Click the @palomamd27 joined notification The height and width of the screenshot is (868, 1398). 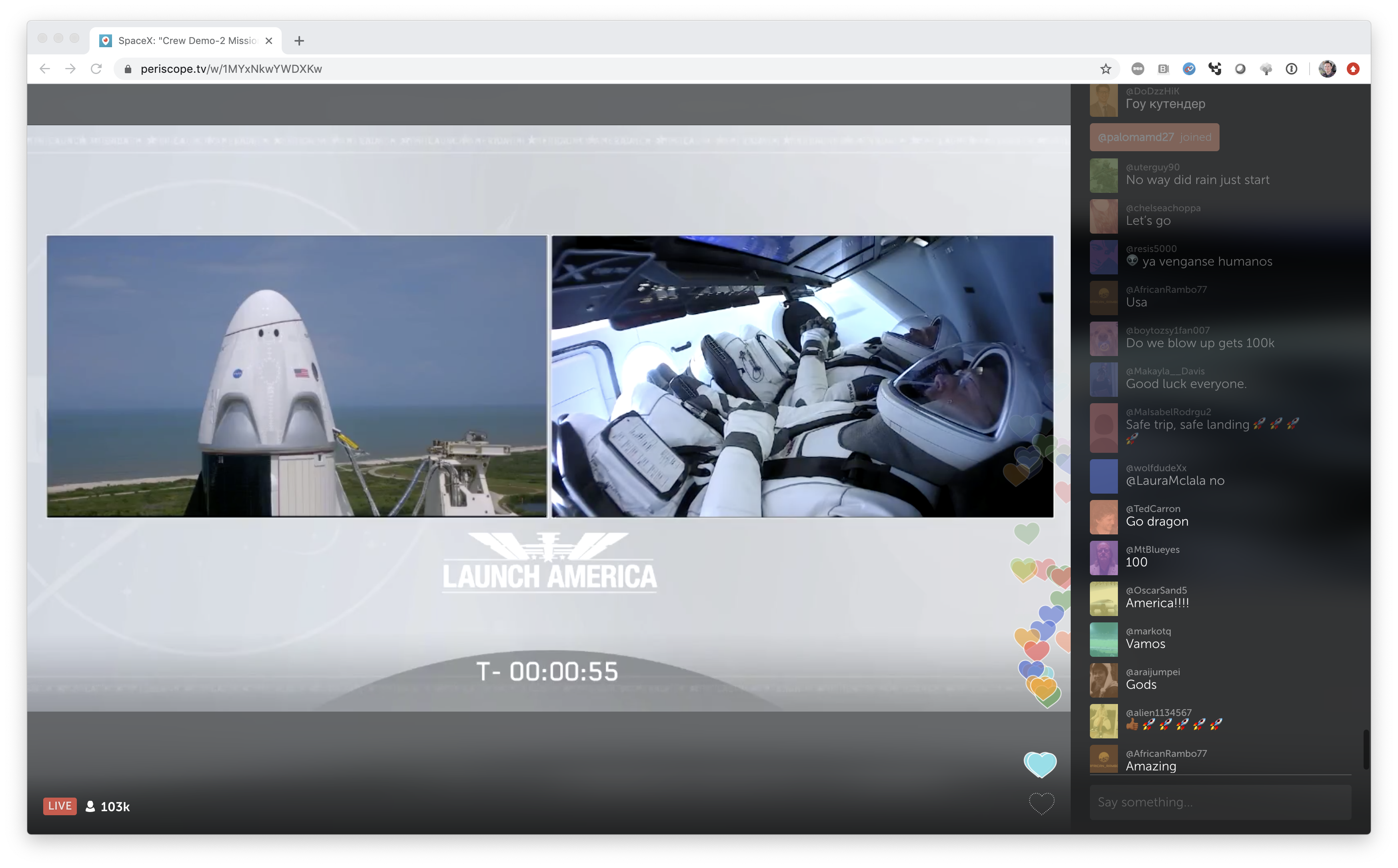pos(1154,137)
